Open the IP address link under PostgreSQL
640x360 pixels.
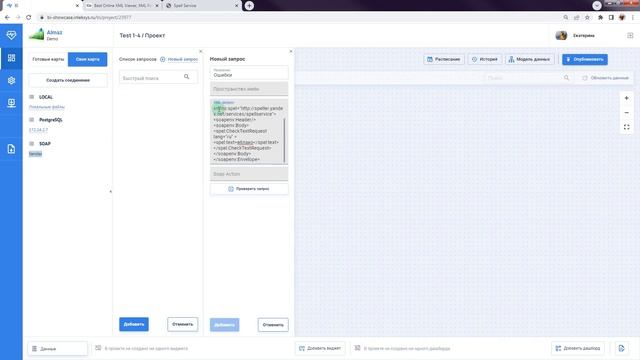point(38,130)
